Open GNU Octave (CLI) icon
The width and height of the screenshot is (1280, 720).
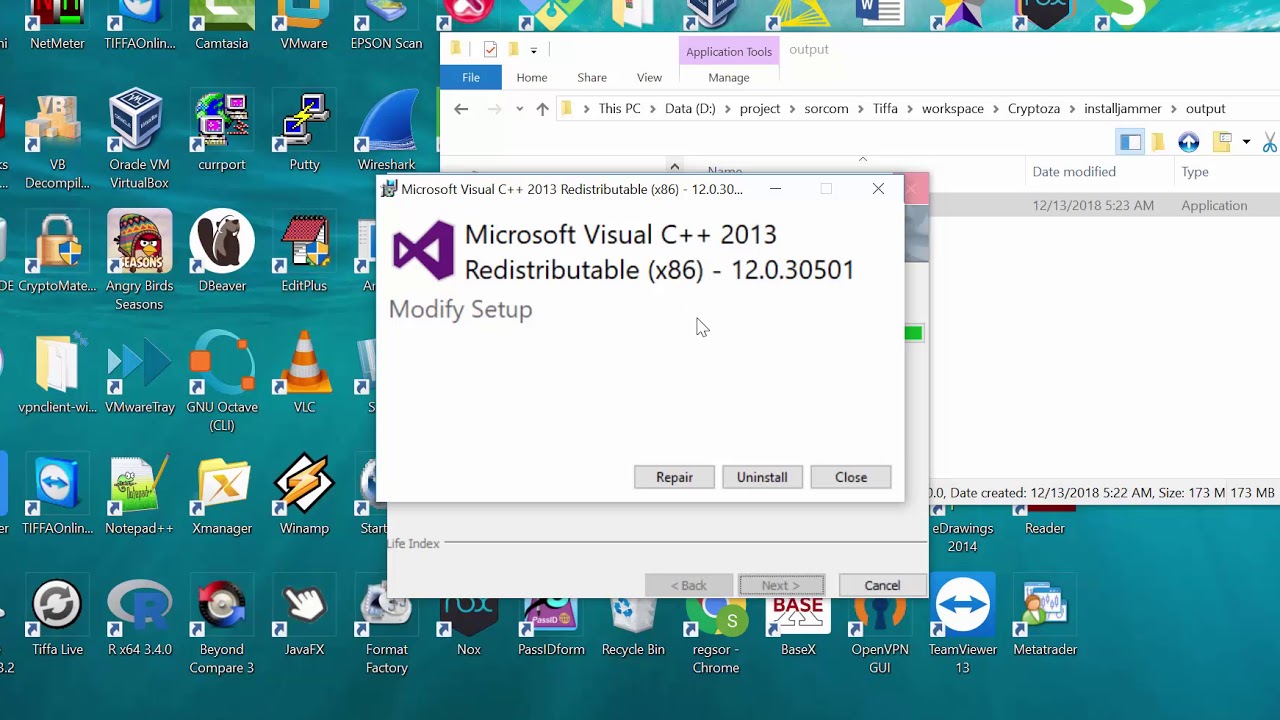(x=221, y=382)
